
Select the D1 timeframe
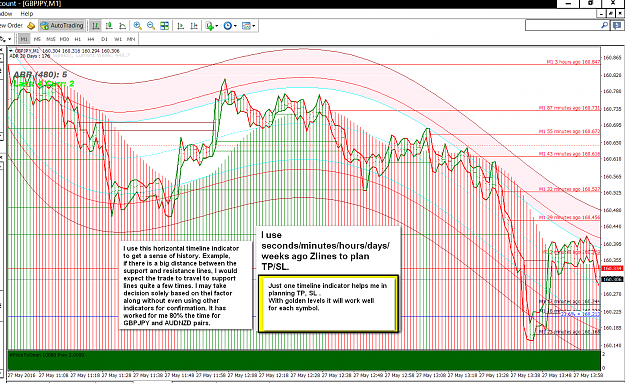click(104, 39)
